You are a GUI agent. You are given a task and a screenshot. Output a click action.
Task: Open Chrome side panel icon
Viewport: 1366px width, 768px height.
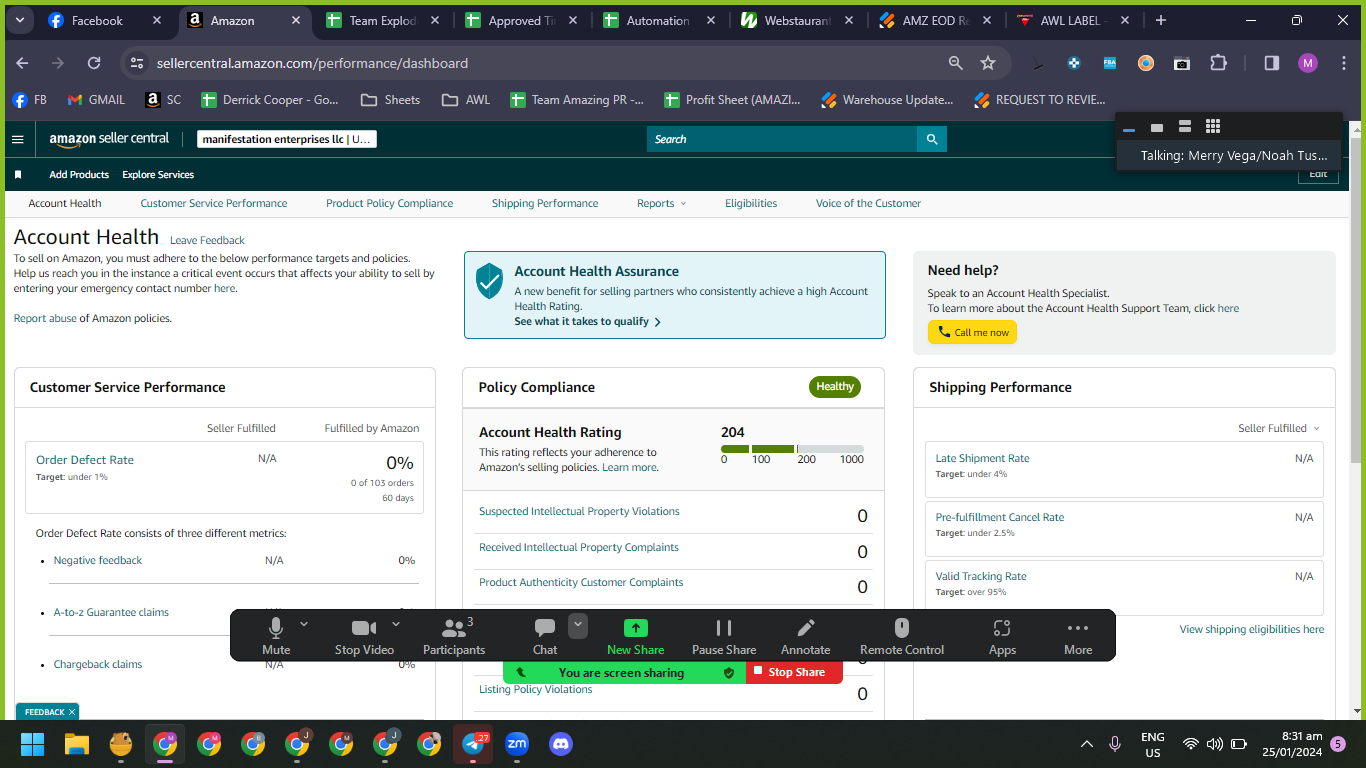1272,63
